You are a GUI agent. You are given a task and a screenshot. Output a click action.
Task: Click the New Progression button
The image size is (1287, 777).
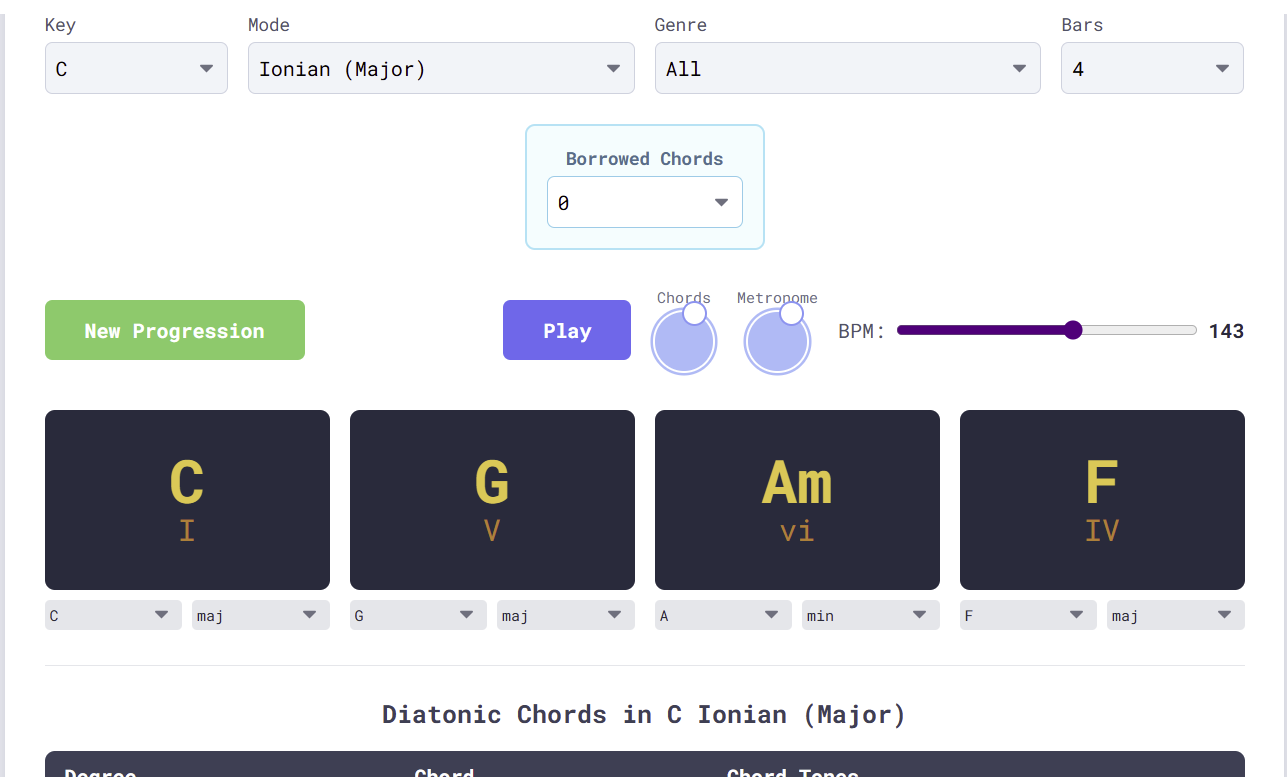(175, 330)
